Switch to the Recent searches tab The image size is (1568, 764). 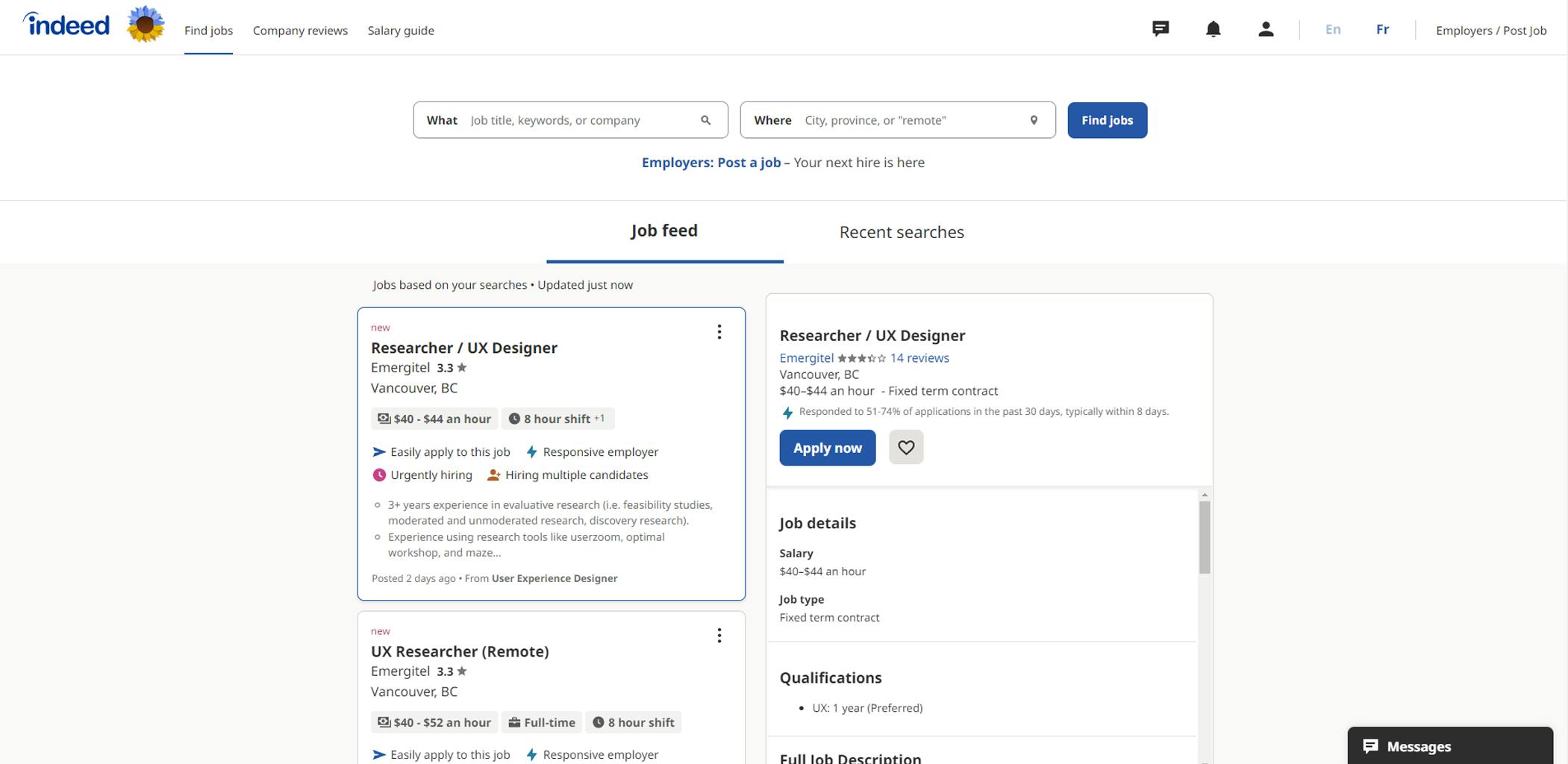click(902, 232)
